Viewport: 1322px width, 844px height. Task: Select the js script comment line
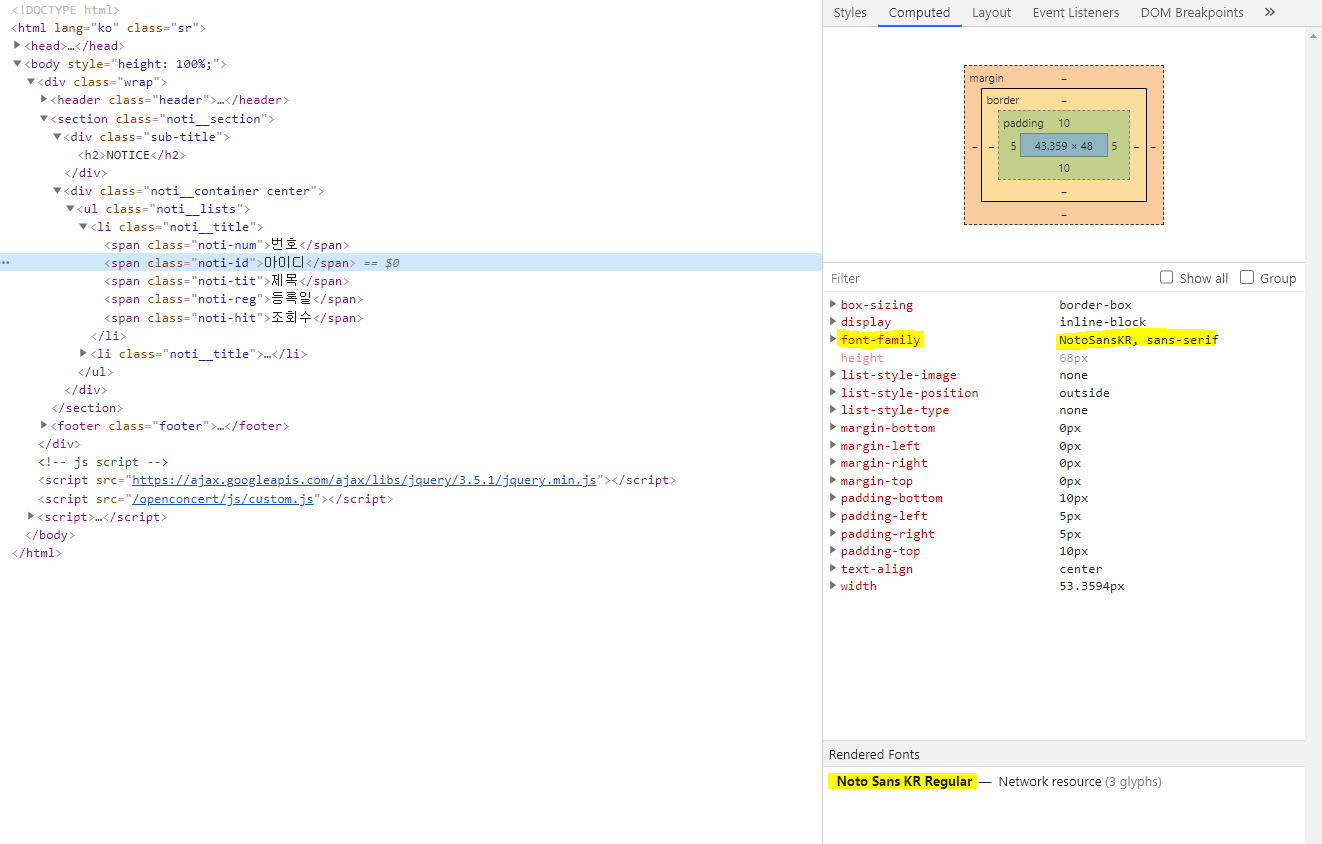pos(103,462)
